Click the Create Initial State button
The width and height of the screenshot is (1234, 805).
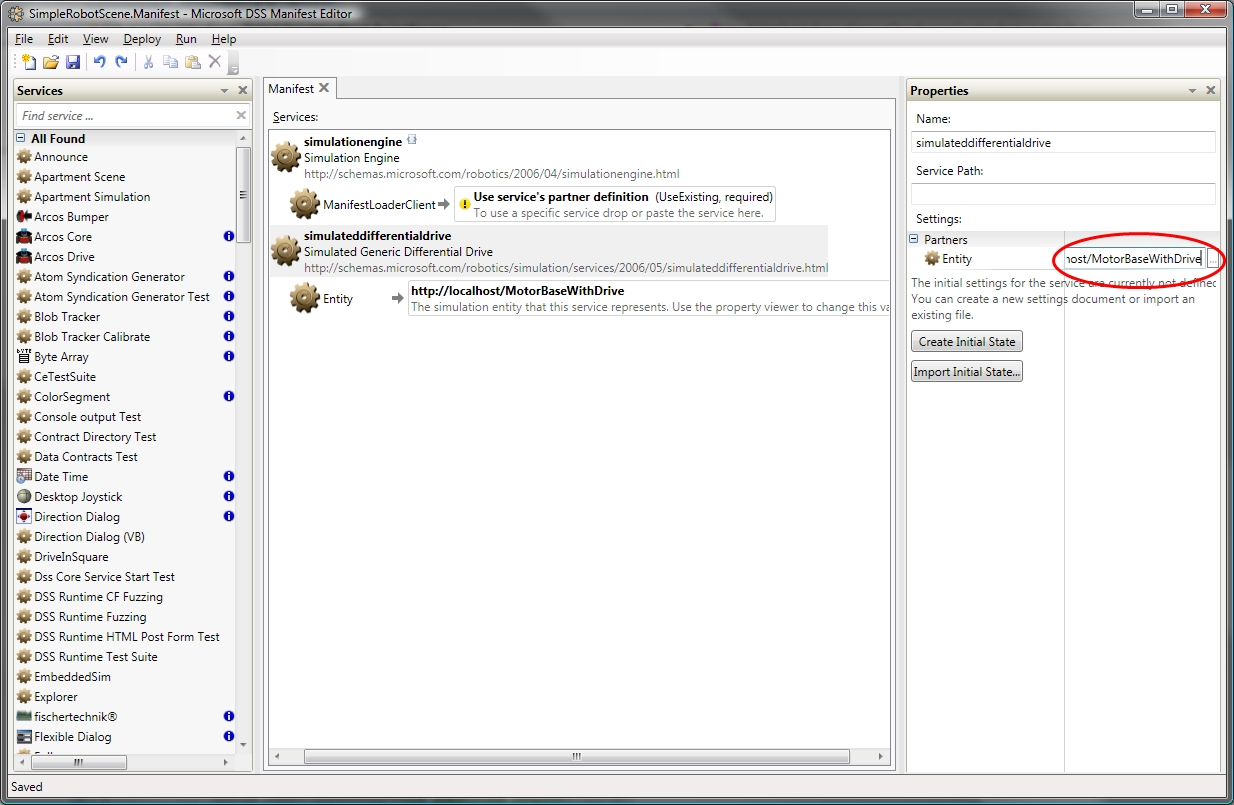coord(967,342)
